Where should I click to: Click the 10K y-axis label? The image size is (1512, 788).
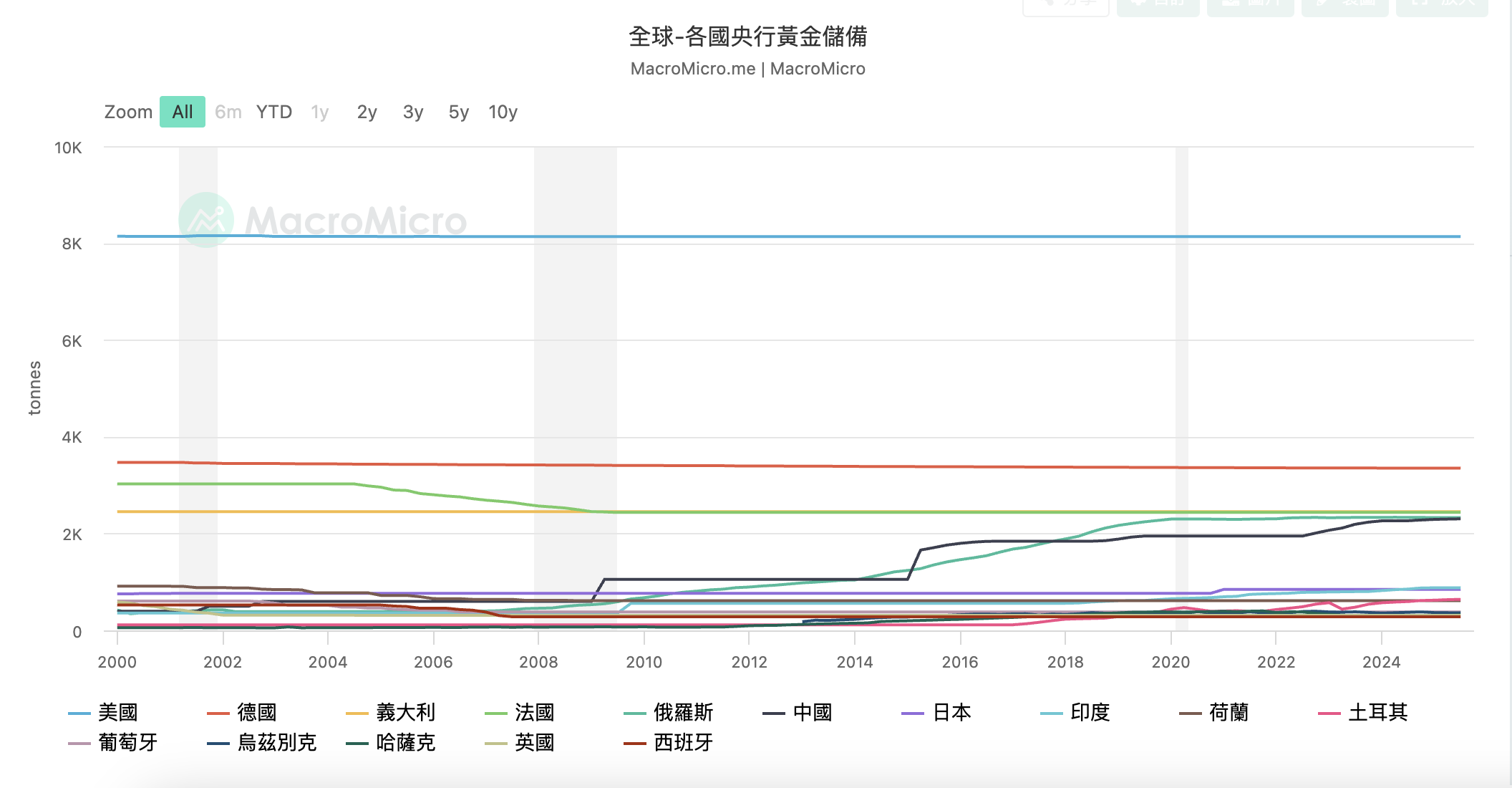click(69, 148)
